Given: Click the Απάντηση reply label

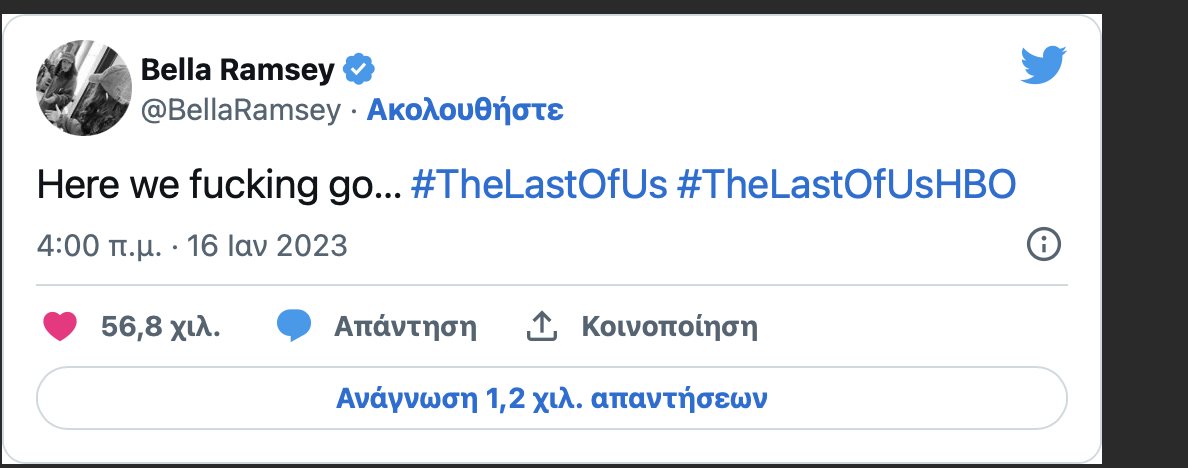Looking at the screenshot, I should (405, 326).
